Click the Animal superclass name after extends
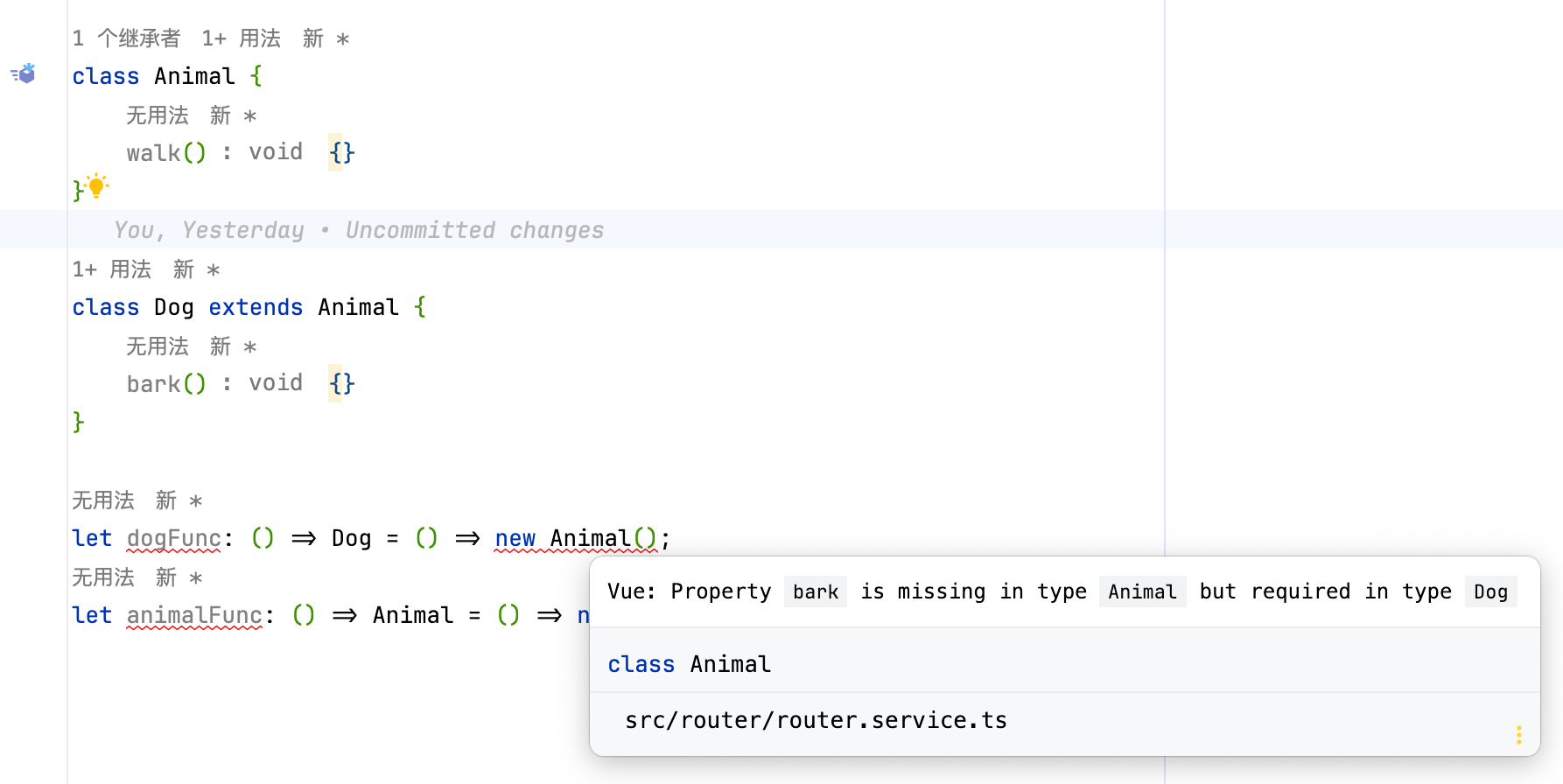 [358, 307]
